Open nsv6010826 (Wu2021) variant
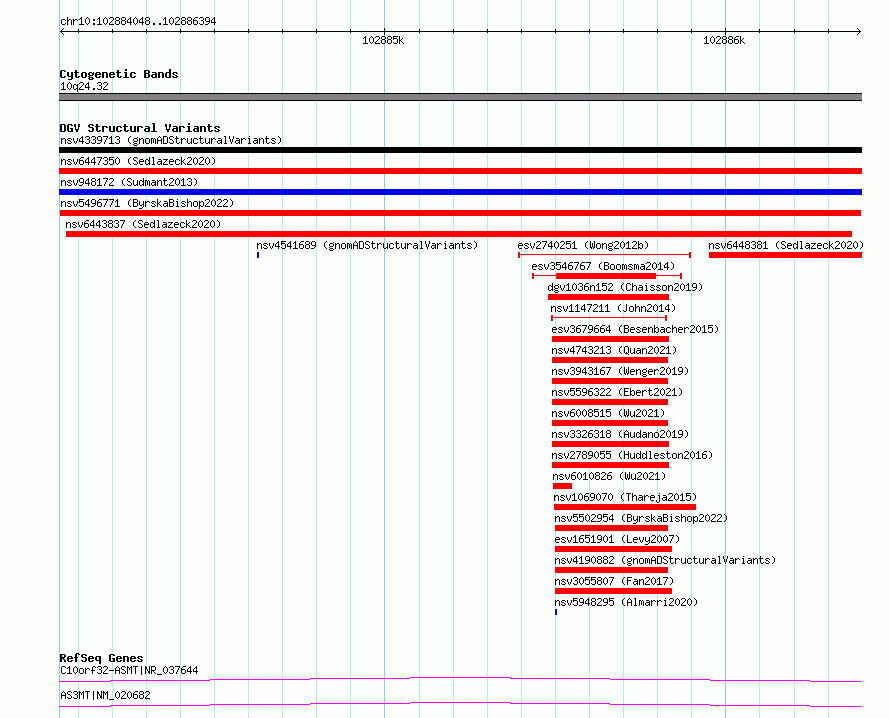The image size is (890, 718). click(609, 476)
